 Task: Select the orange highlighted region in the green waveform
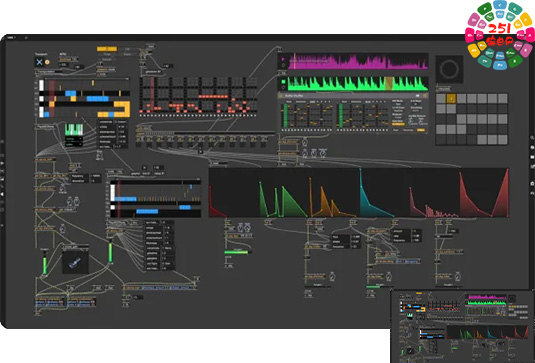point(389,84)
